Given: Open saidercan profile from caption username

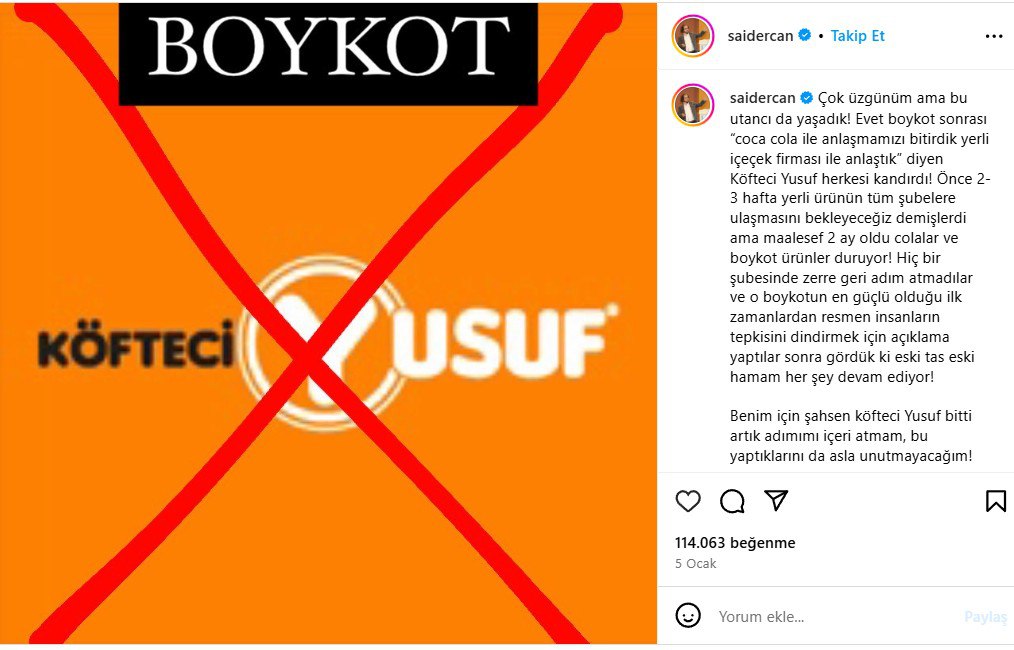Looking at the screenshot, I should click(x=762, y=98).
